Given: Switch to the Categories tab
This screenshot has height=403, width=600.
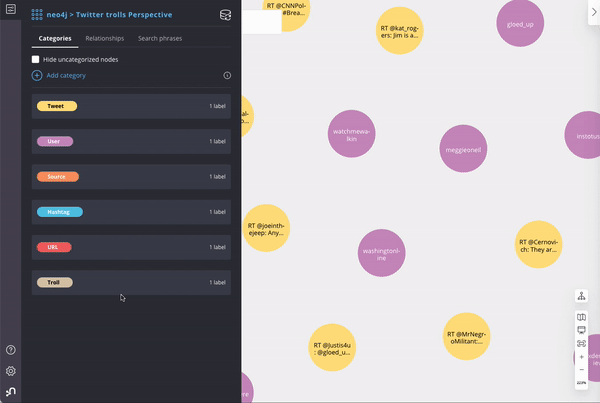Looking at the screenshot, I should point(55,38).
